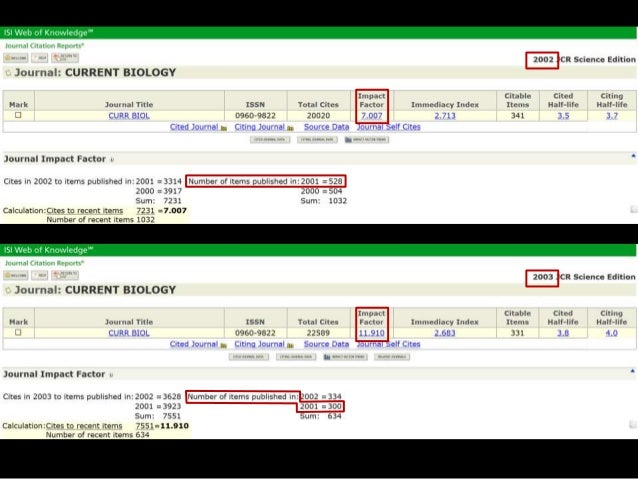Click Impact Factor Trend button in 2002 report
This screenshot has height=479, width=638.
367,140
